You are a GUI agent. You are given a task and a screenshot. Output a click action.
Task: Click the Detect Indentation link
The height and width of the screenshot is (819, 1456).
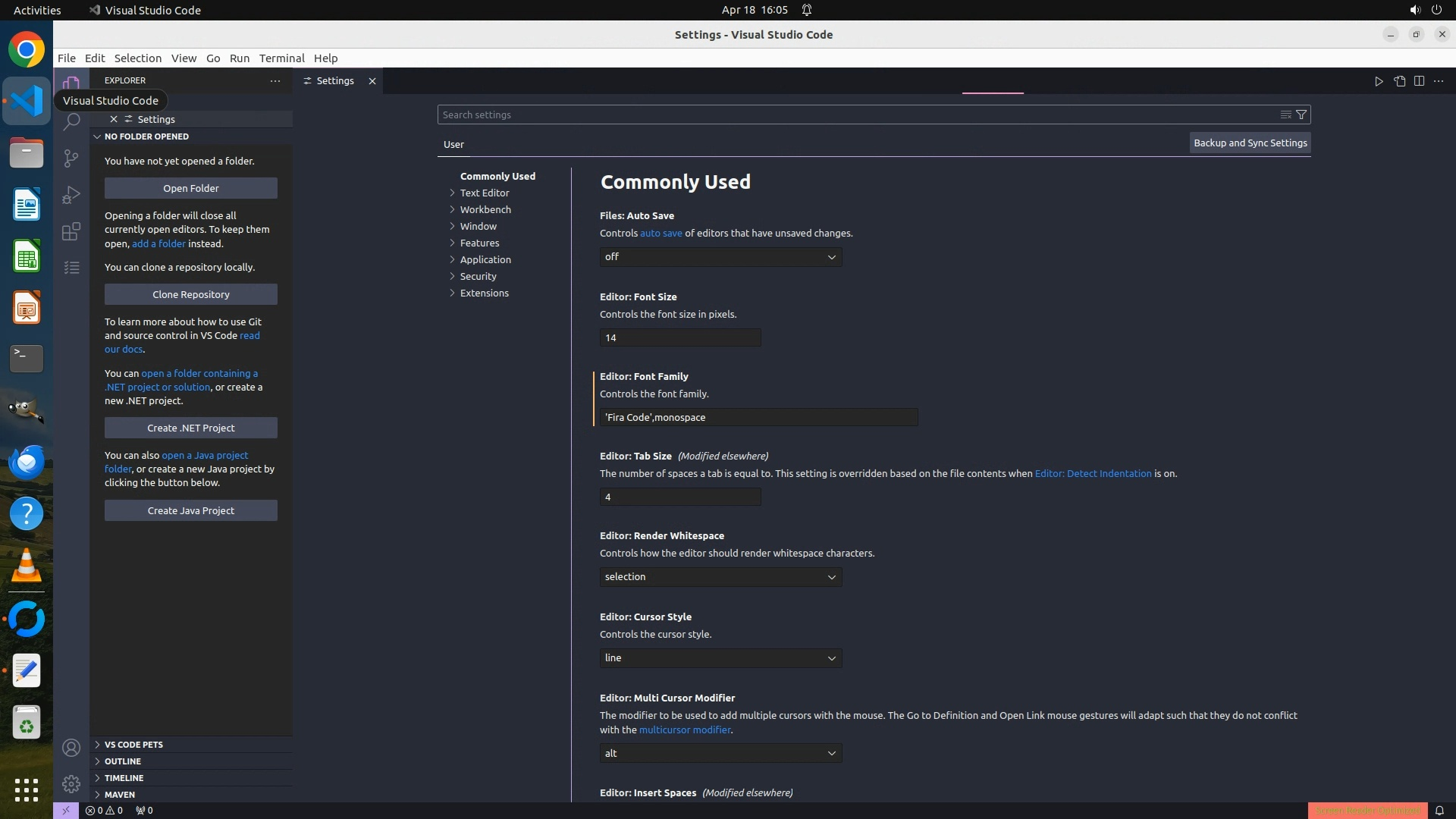point(1093,473)
